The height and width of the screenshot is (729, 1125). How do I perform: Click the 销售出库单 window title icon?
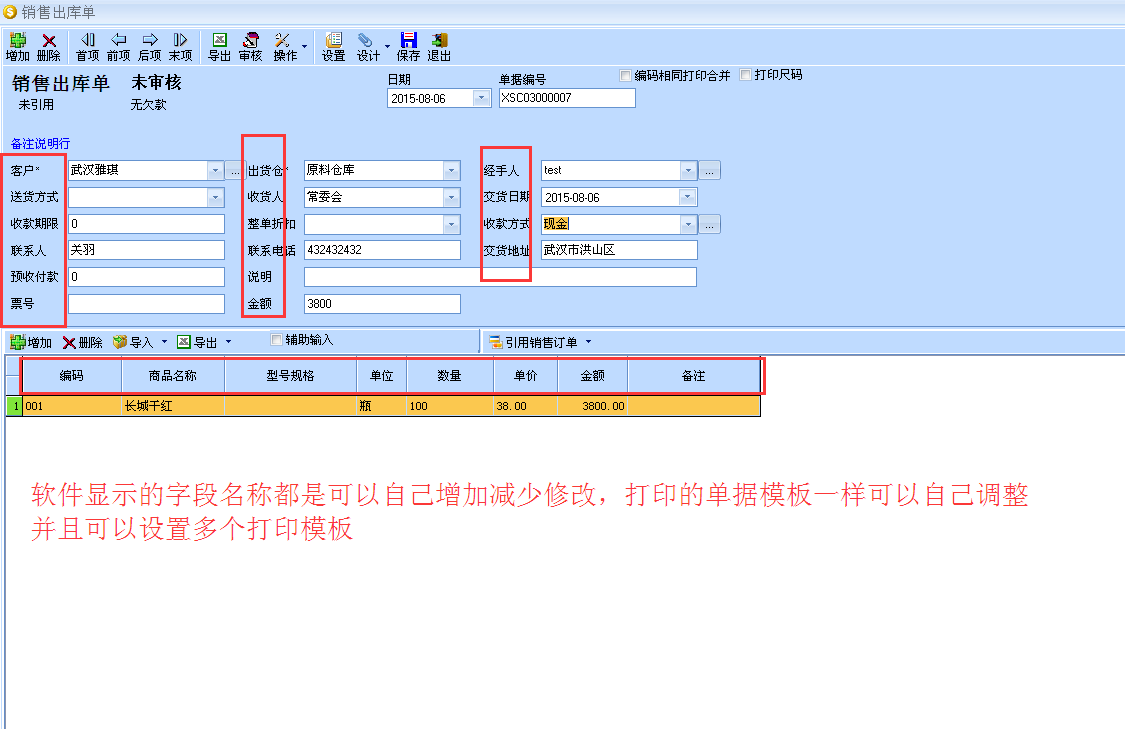[x=10, y=11]
